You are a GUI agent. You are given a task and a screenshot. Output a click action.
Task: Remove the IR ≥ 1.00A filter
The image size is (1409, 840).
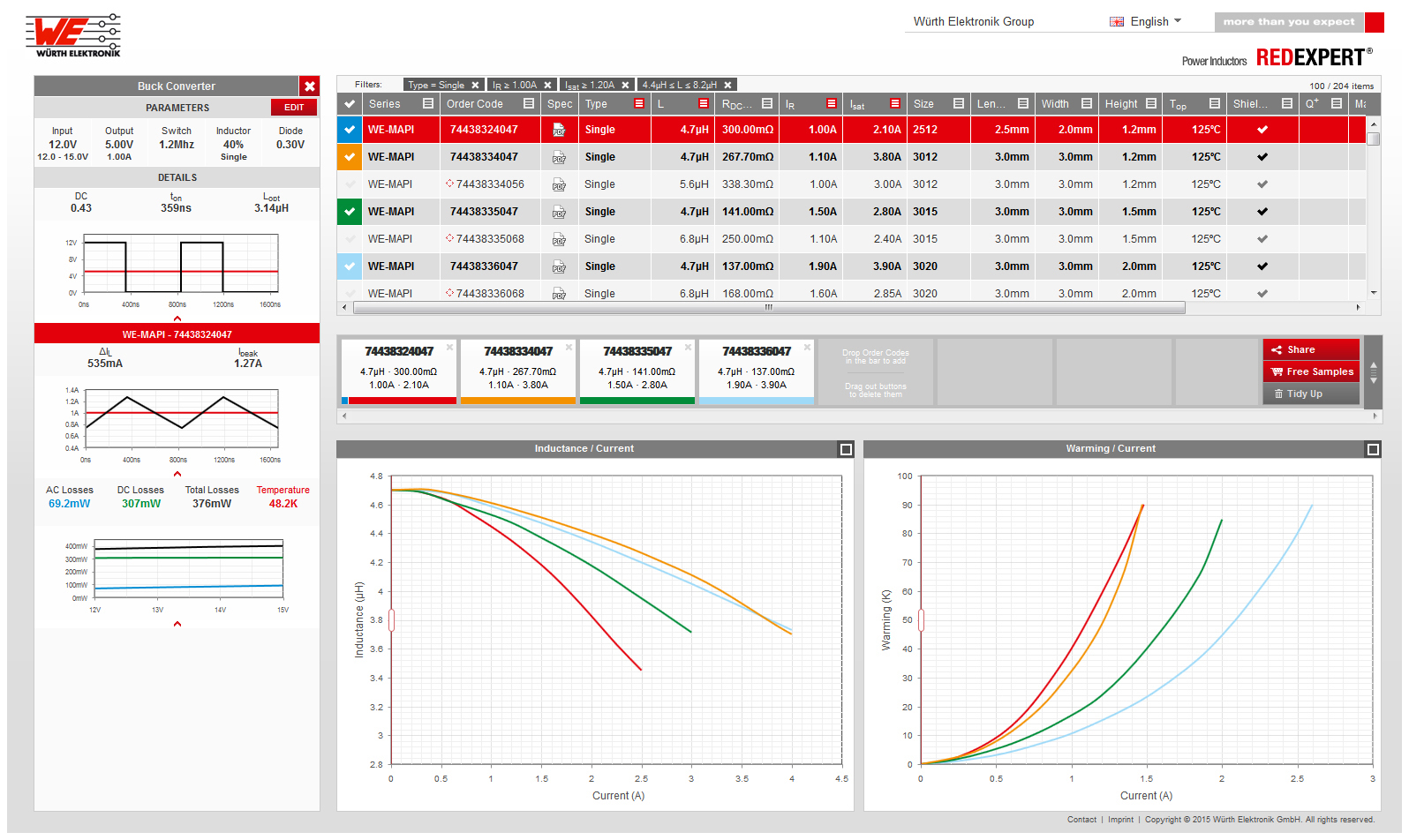pyautogui.click(x=547, y=86)
